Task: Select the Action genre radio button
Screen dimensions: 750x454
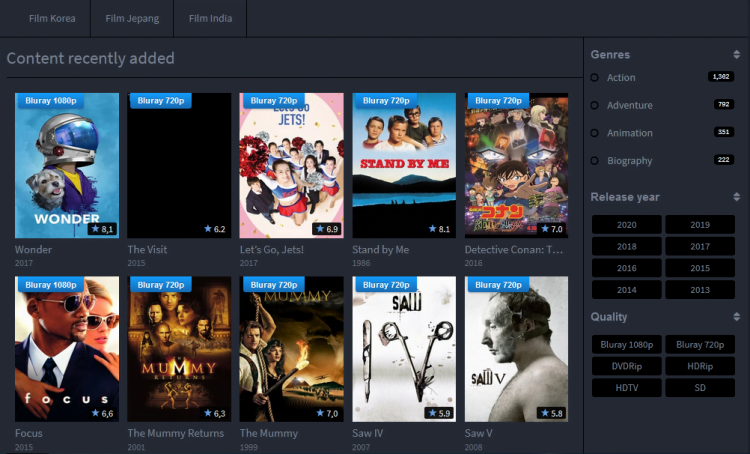Action: pos(595,78)
